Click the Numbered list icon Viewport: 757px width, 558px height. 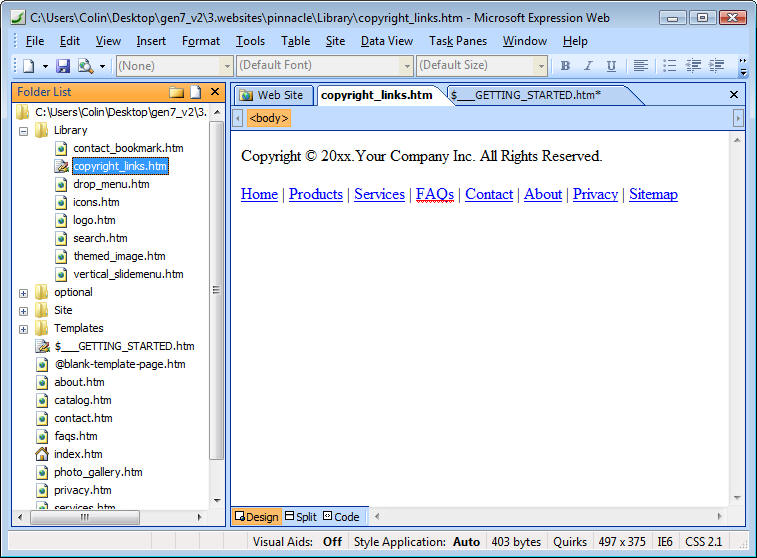point(670,66)
